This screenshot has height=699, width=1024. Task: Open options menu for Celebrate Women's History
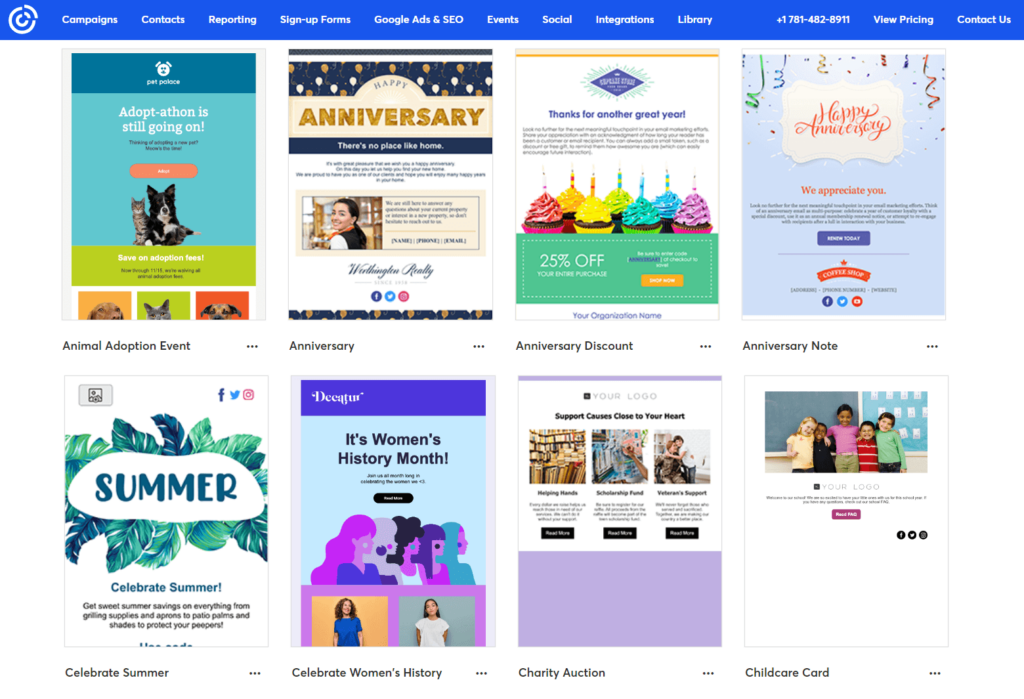pyautogui.click(x=481, y=673)
